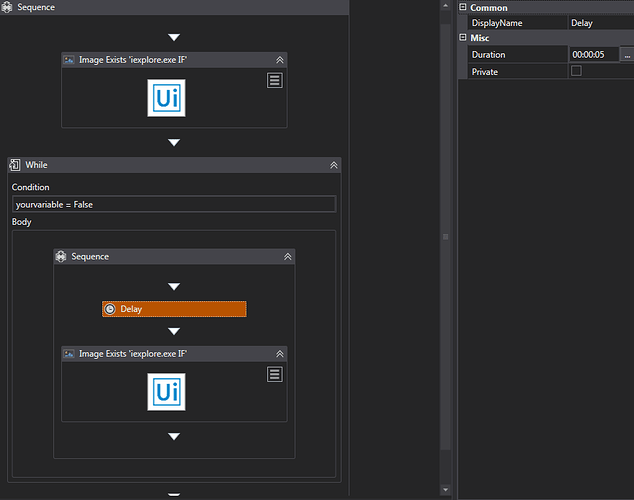The height and width of the screenshot is (500, 634).
Task: Click the 'Duration' property label
Action: [x=488, y=55]
